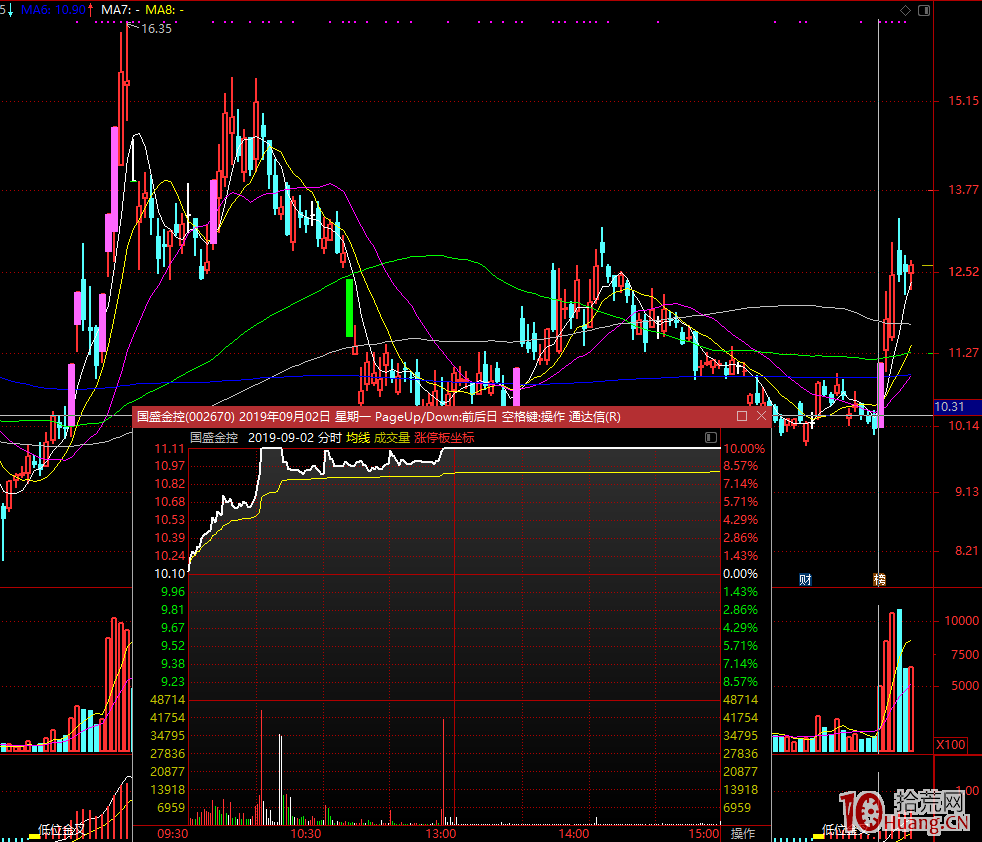The height and width of the screenshot is (842, 982).
Task: Click the MA8 indicator label
Action: [165, 10]
